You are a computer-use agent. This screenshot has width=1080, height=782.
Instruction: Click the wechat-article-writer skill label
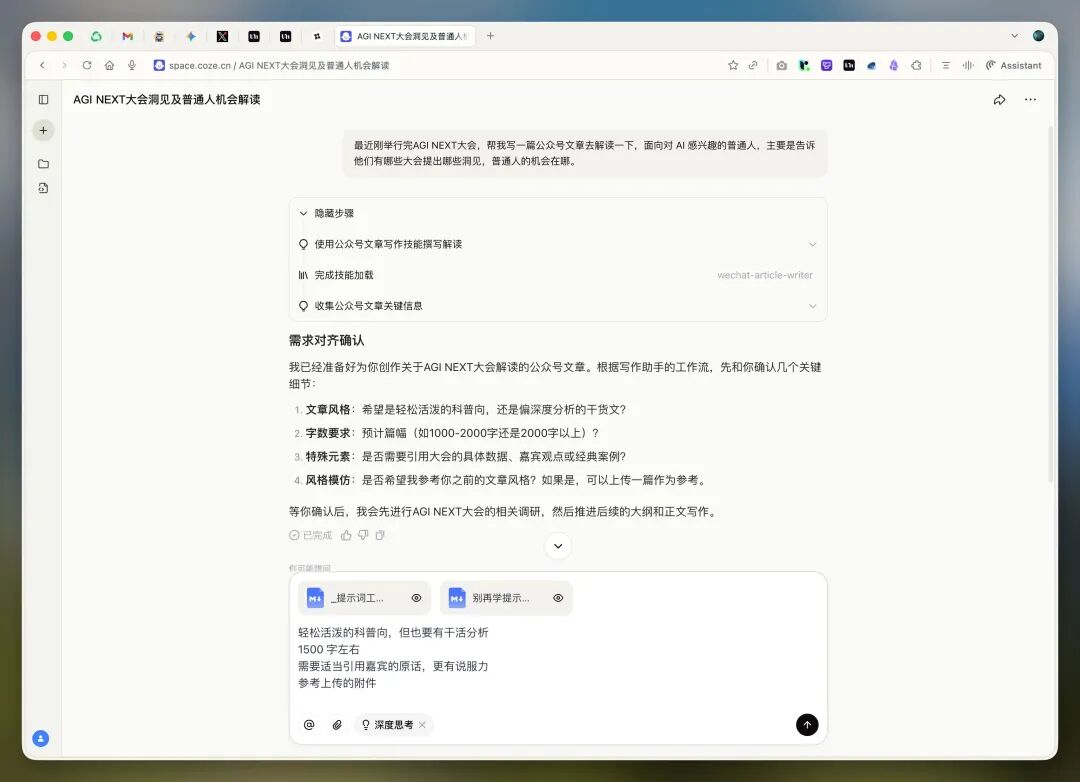click(765, 275)
